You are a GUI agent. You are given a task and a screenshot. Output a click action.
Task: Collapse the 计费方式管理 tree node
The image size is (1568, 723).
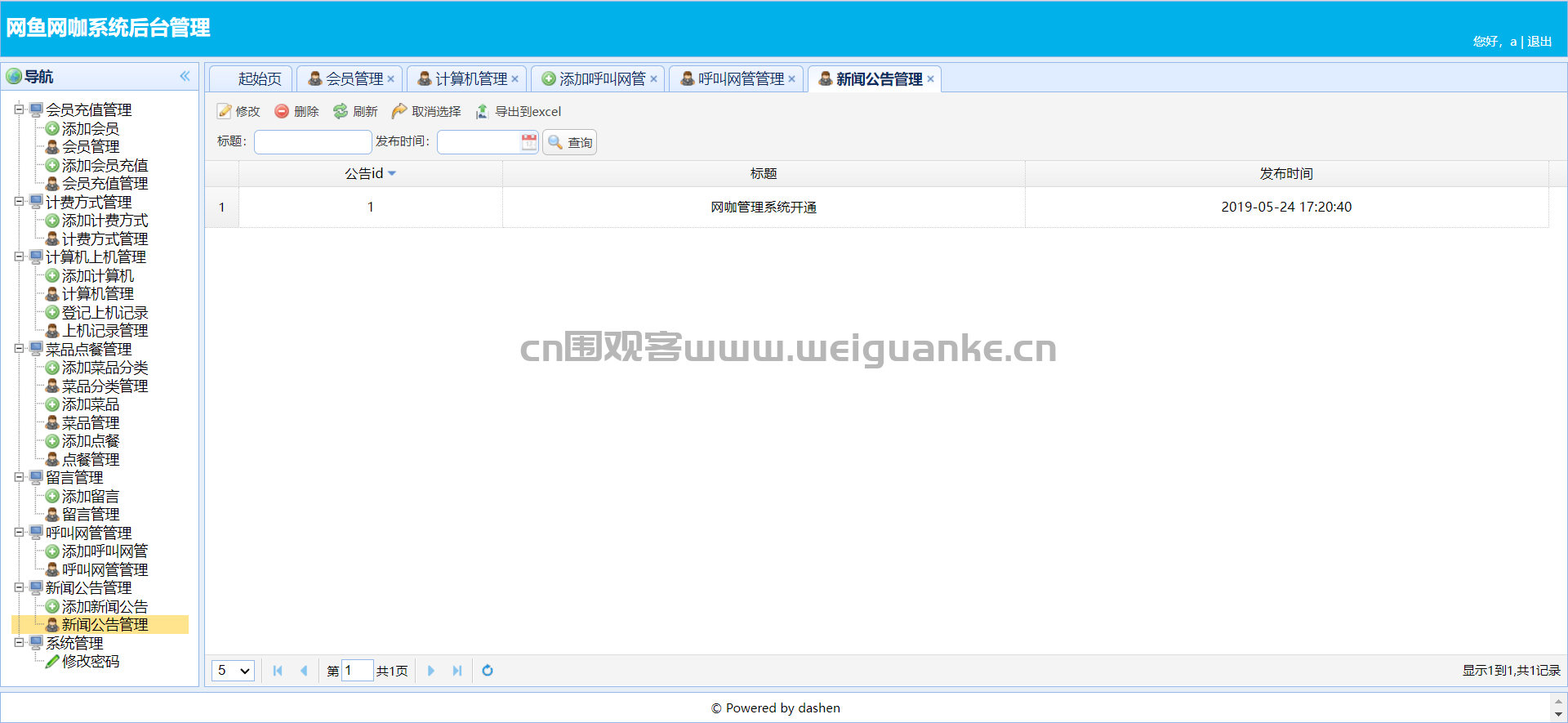[x=20, y=201]
